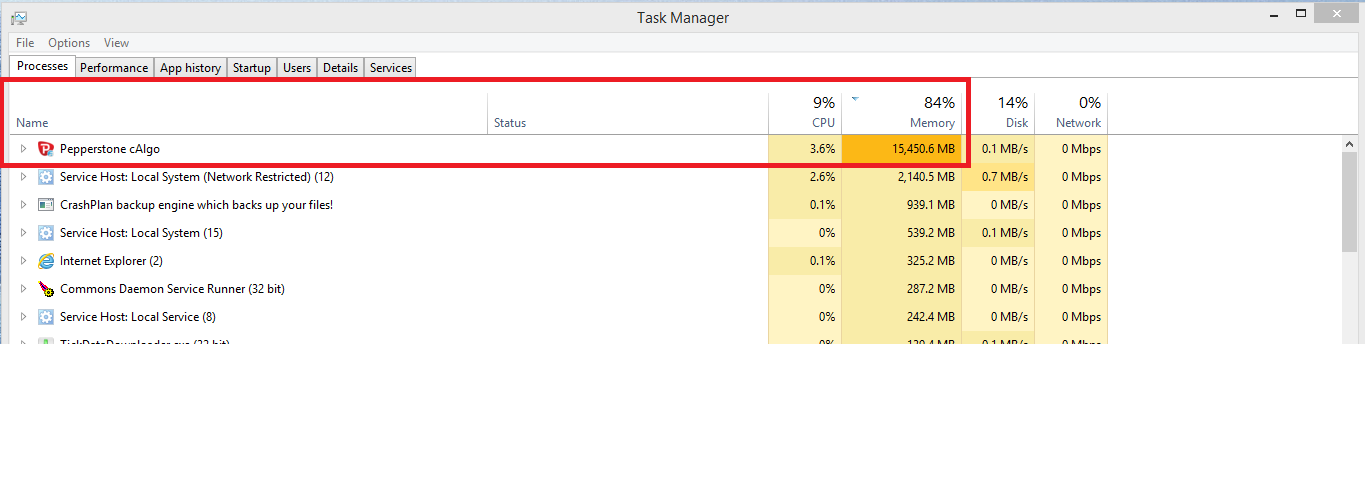Click the Service Host: Local System (Network Restricted) gear icon

[x=45, y=177]
